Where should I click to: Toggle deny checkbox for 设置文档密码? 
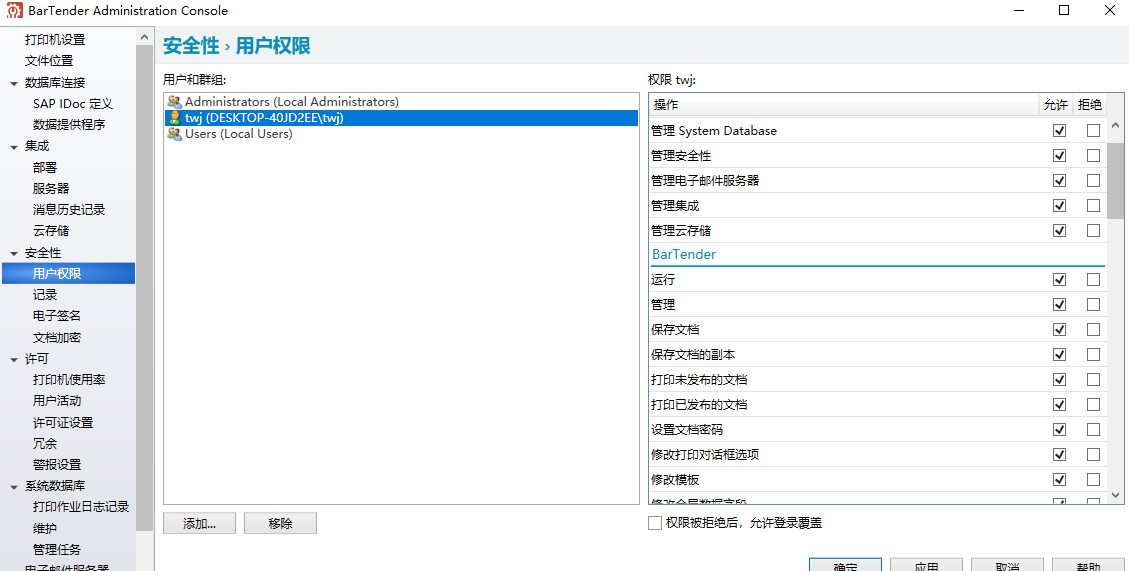click(1094, 430)
